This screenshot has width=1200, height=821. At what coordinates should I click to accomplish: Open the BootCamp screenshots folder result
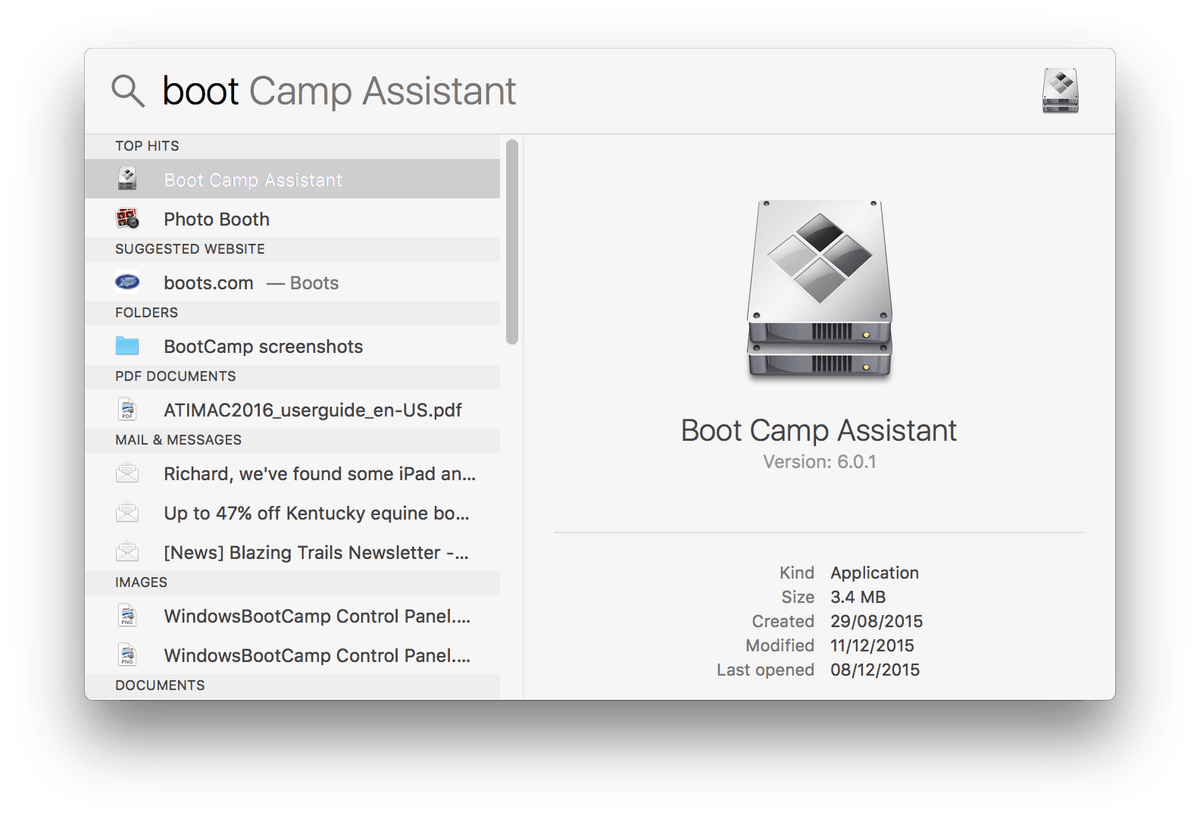point(263,347)
